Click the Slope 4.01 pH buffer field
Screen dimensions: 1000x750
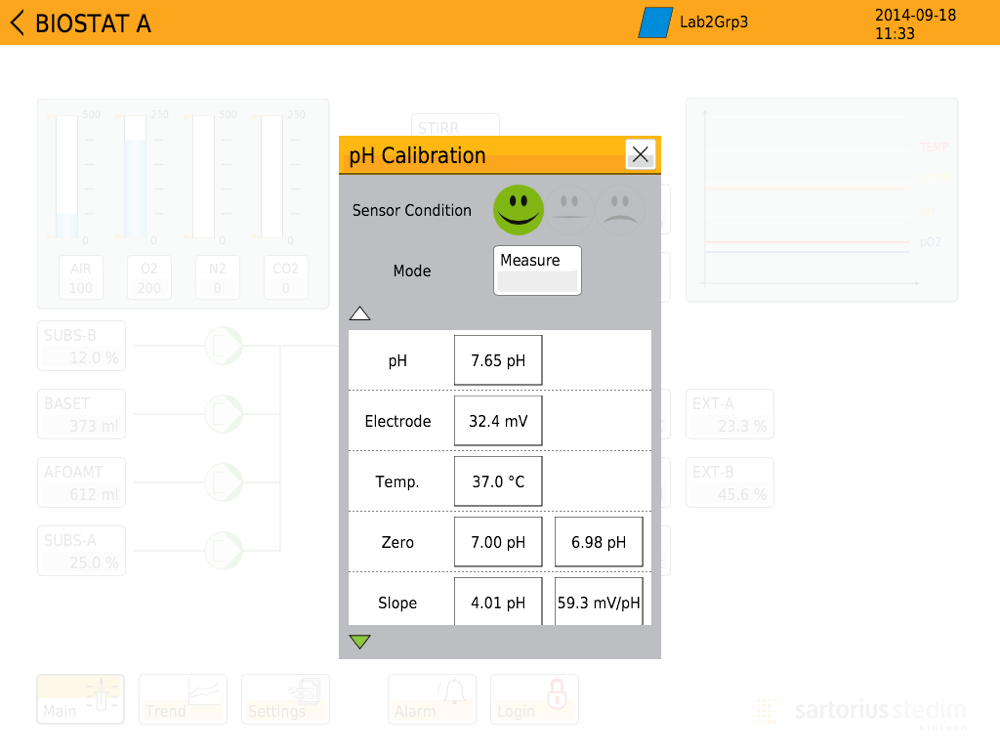(498, 603)
